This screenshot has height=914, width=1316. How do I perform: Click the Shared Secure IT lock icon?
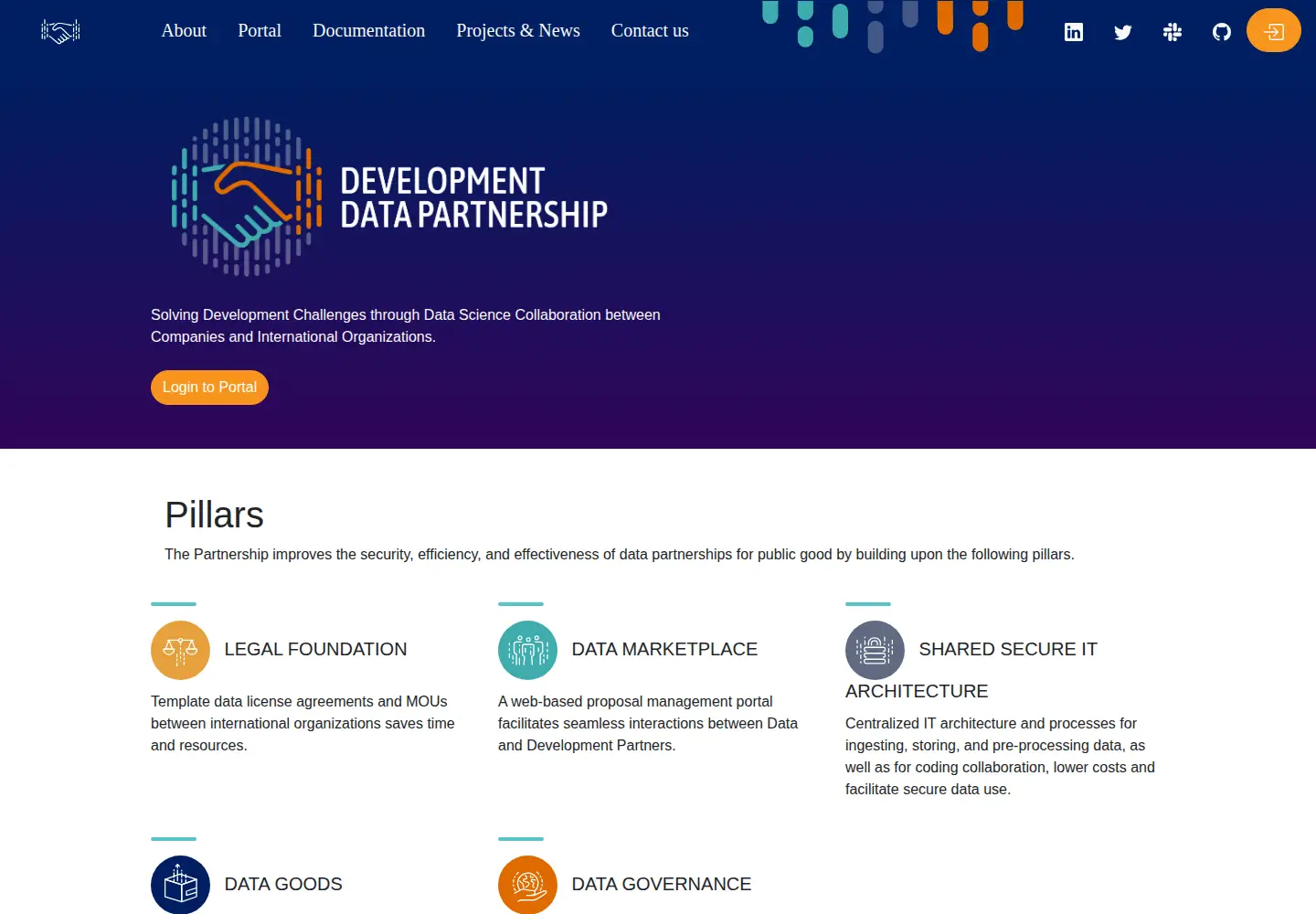click(x=875, y=650)
